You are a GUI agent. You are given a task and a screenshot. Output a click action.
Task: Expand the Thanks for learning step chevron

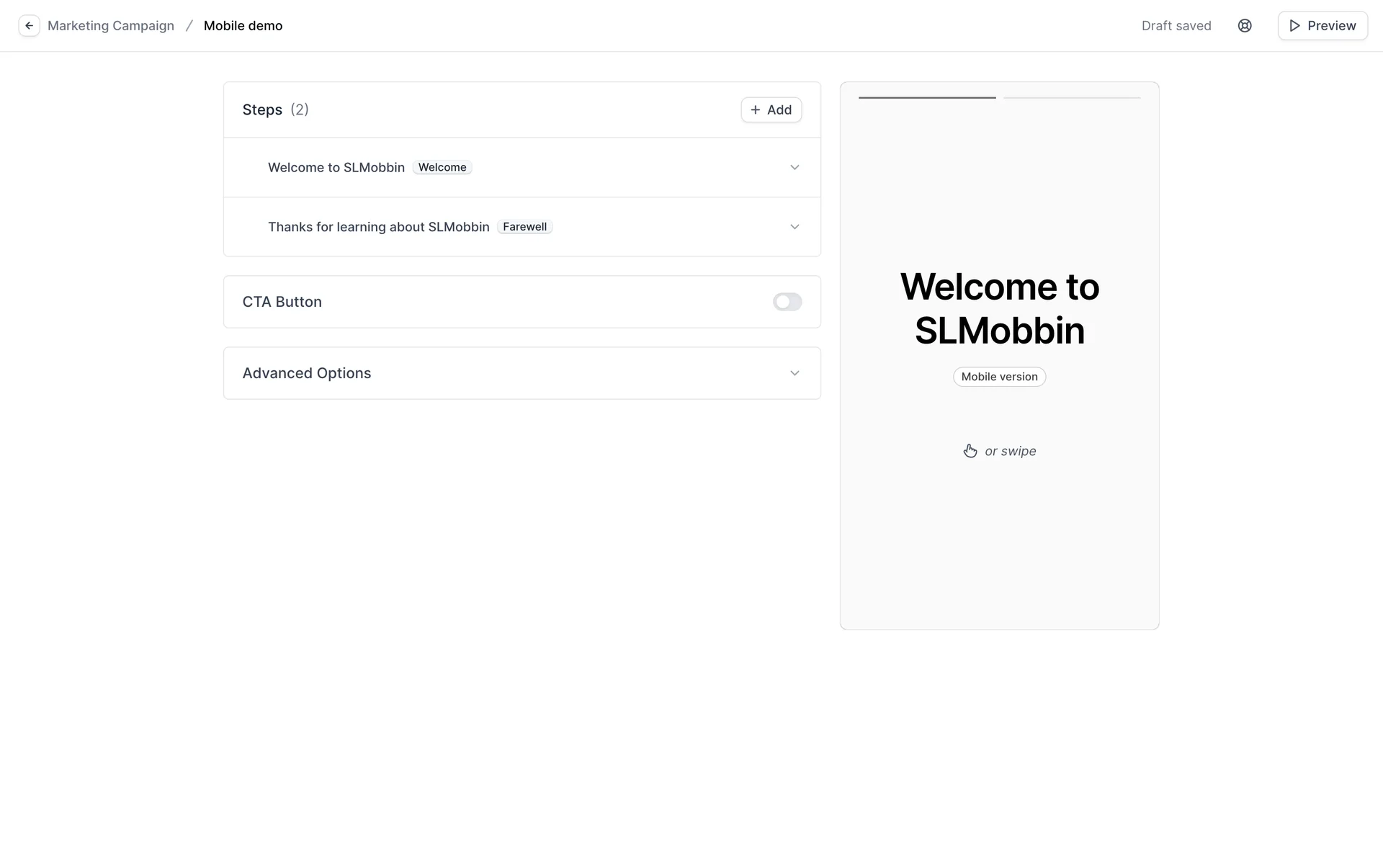coord(794,227)
